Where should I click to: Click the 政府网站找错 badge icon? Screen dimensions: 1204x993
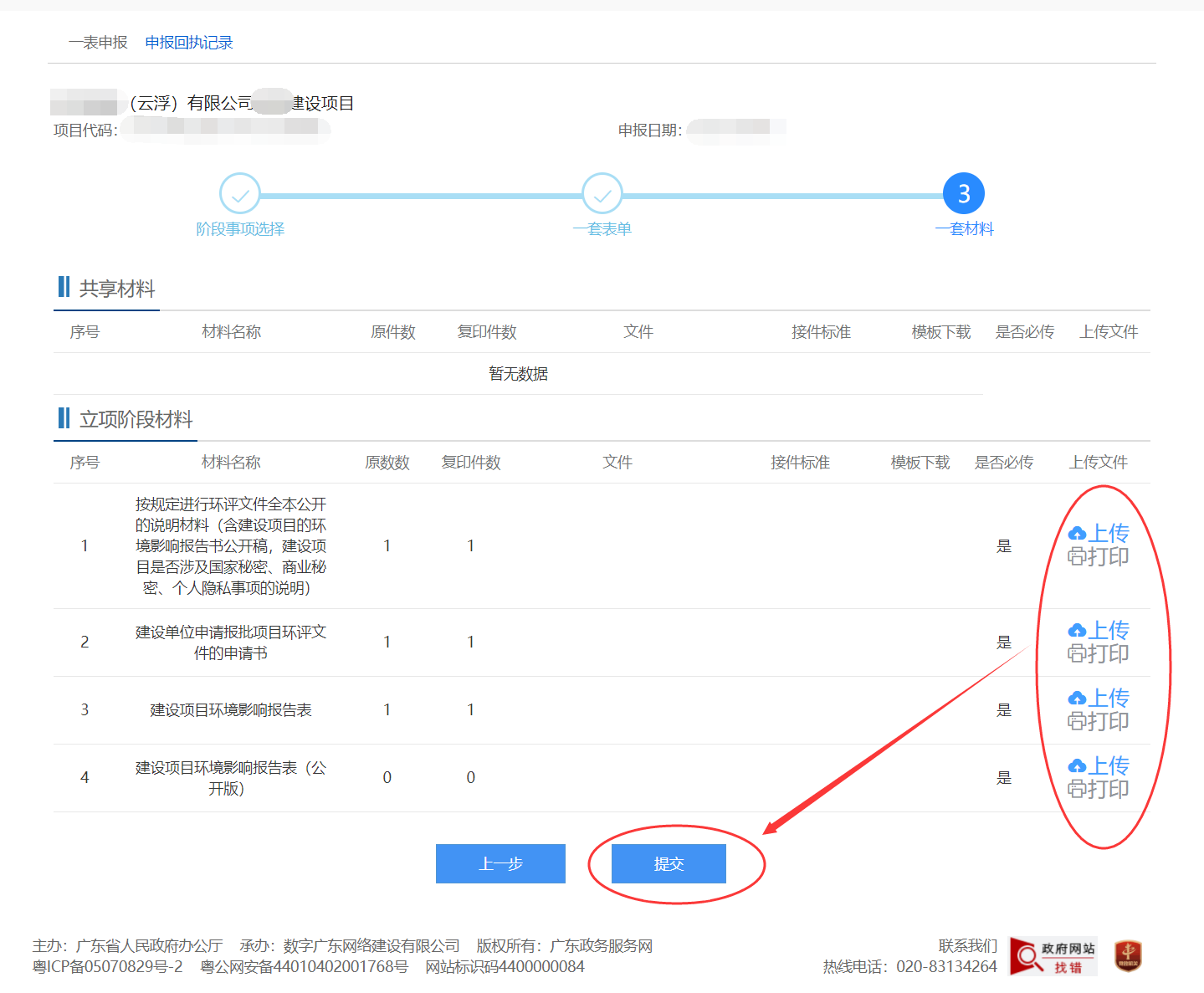click(1053, 957)
